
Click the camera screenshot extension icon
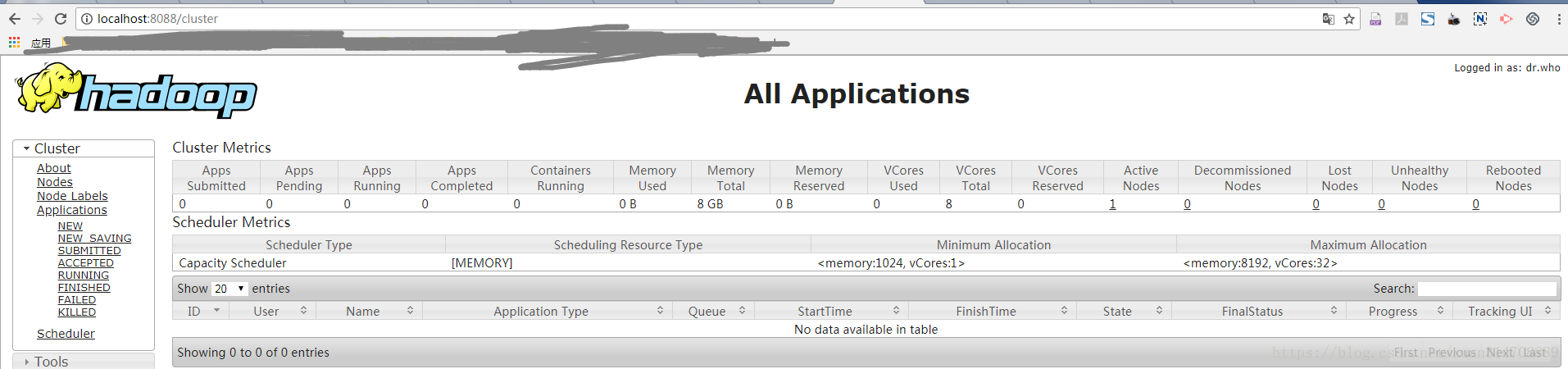click(x=1454, y=19)
